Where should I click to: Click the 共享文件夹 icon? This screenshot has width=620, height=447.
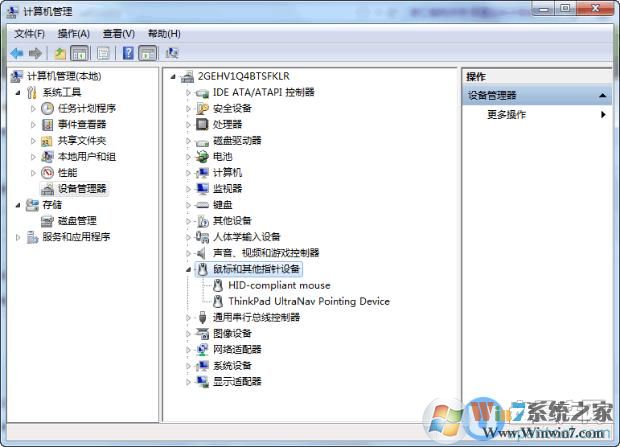[x=47, y=141]
